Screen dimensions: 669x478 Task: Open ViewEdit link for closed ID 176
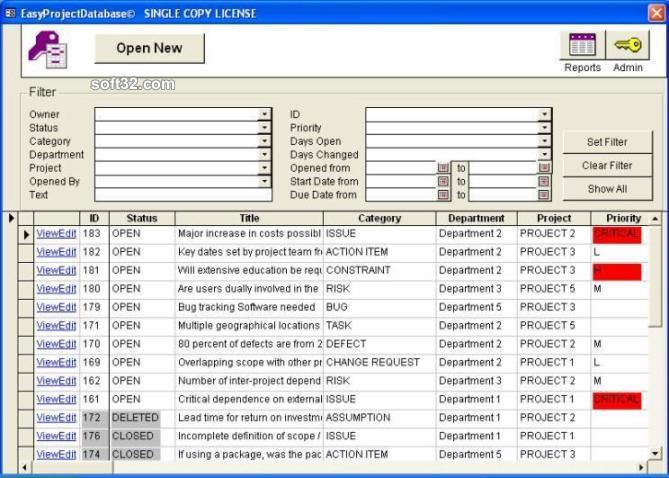point(56,436)
